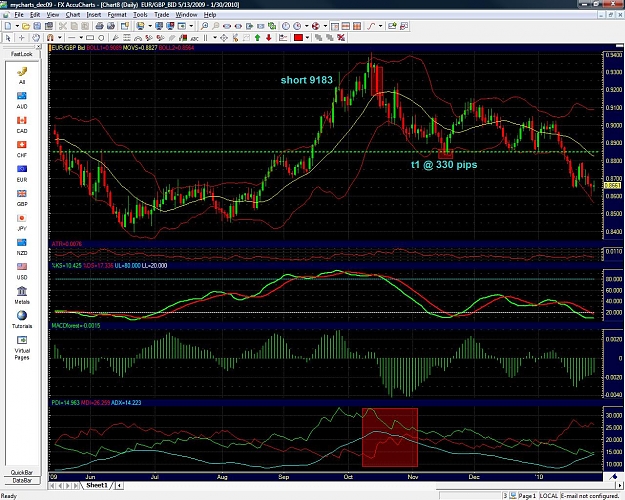The width and height of the screenshot is (625, 500).
Task: Open the Tutorials globe icon
Action: coord(22,320)
